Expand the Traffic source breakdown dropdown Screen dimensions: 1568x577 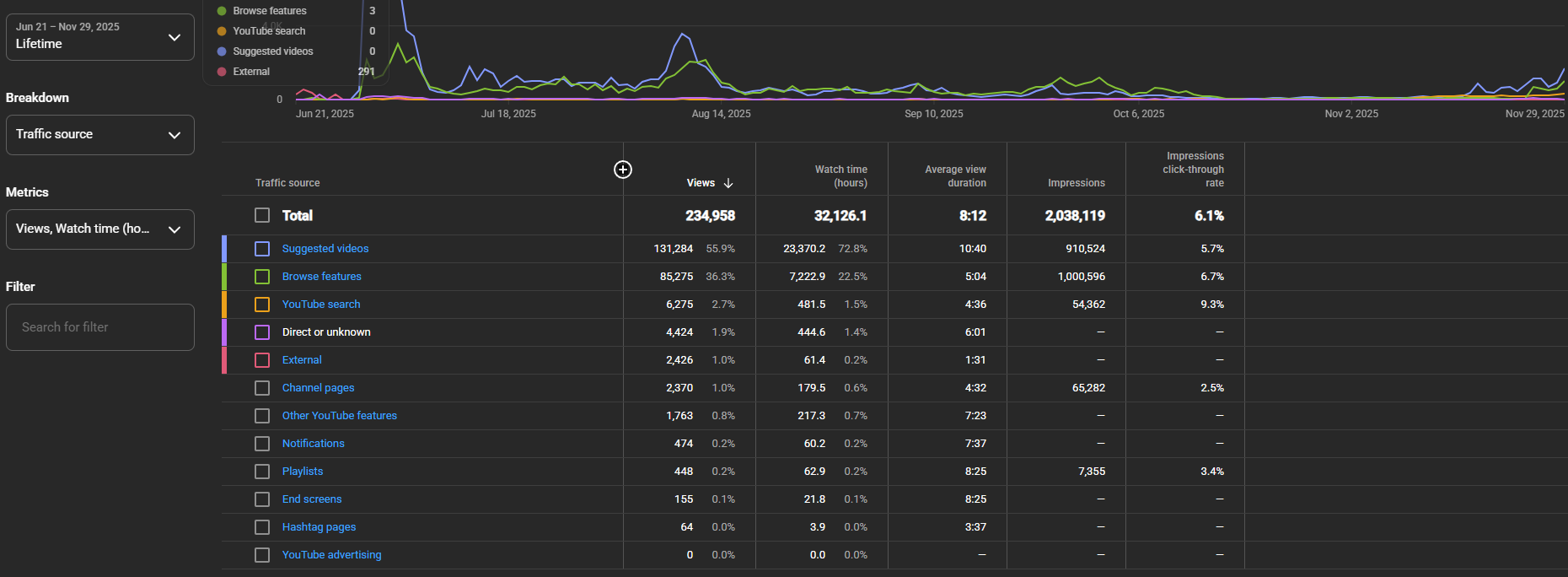[x=99, y=135]
